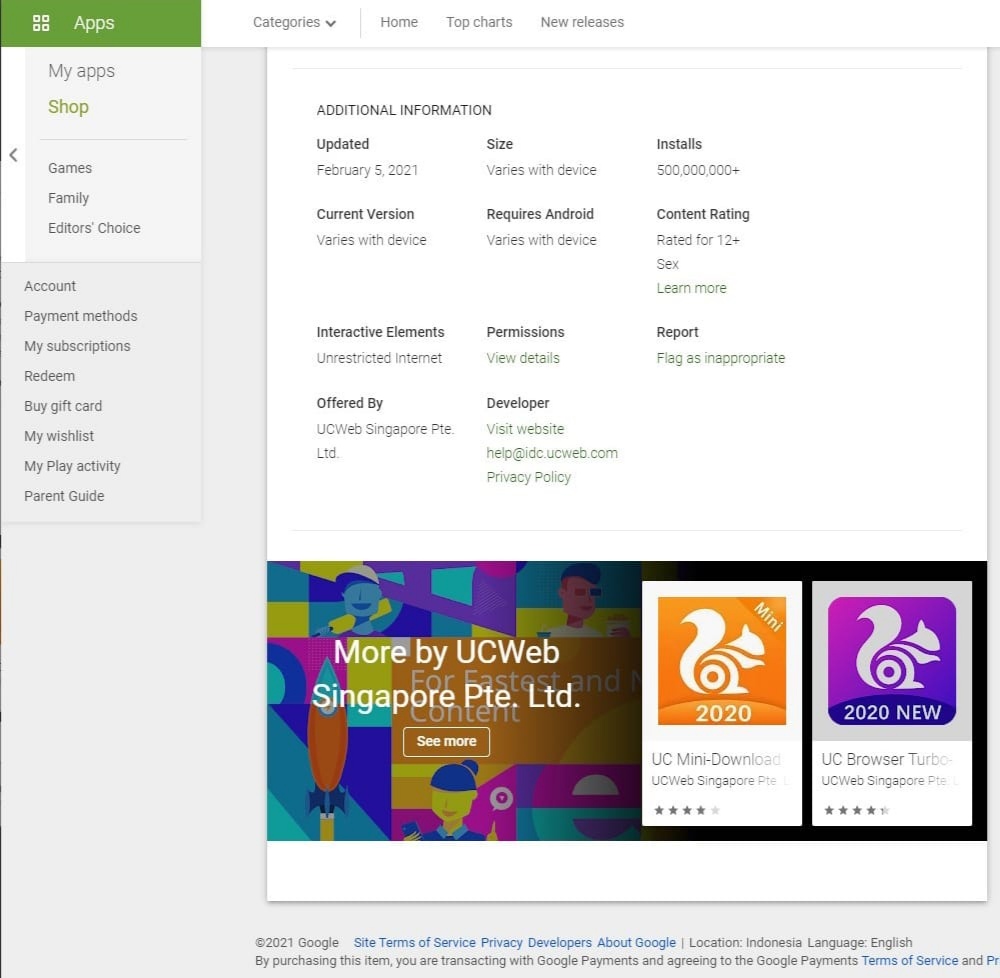Click Learn more under Content Rating
This screenshot has height=978, width=1000.
691,288
